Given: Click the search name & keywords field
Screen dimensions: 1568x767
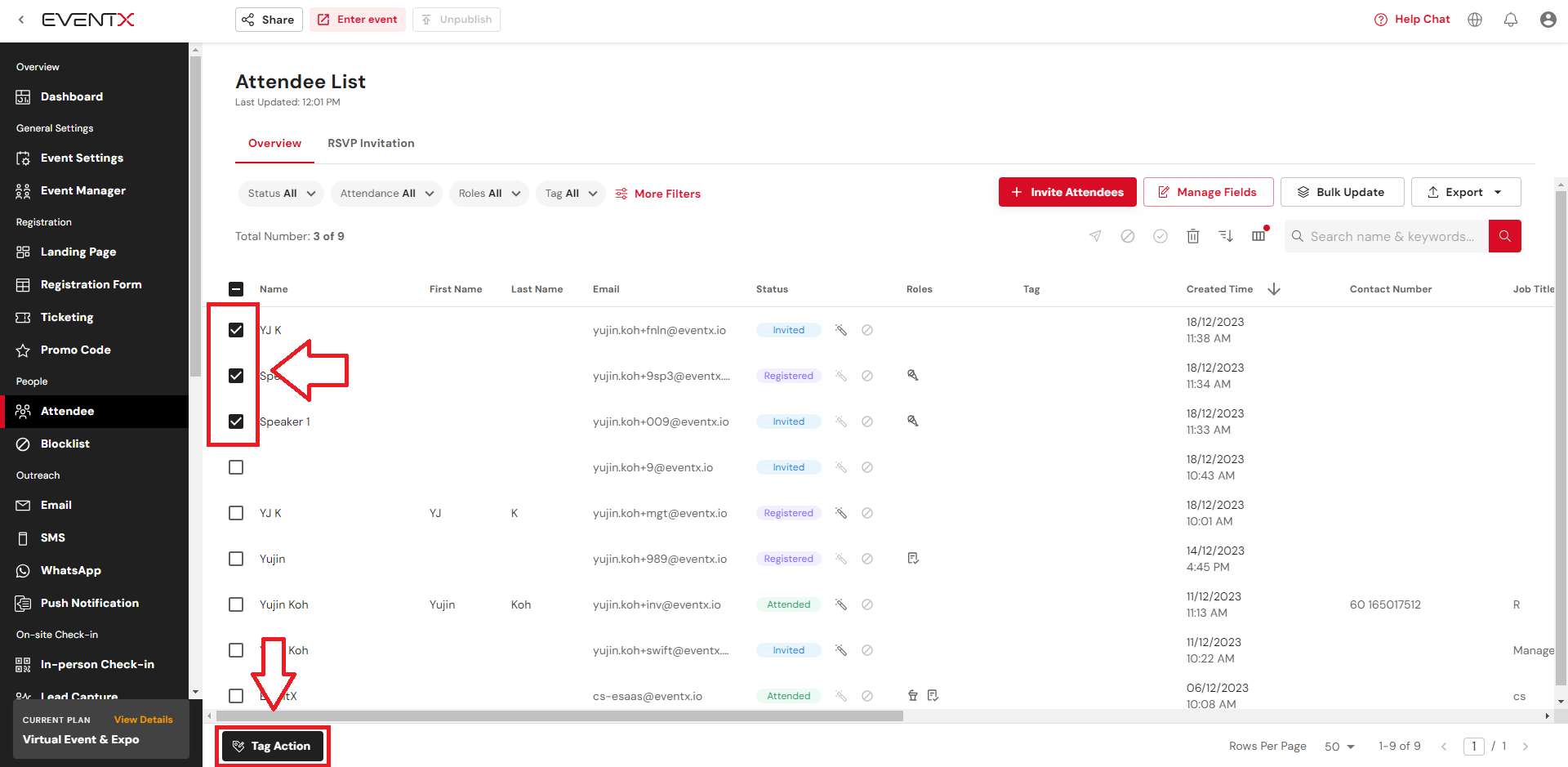Looking at the screenshot, I should point(1392,236).
